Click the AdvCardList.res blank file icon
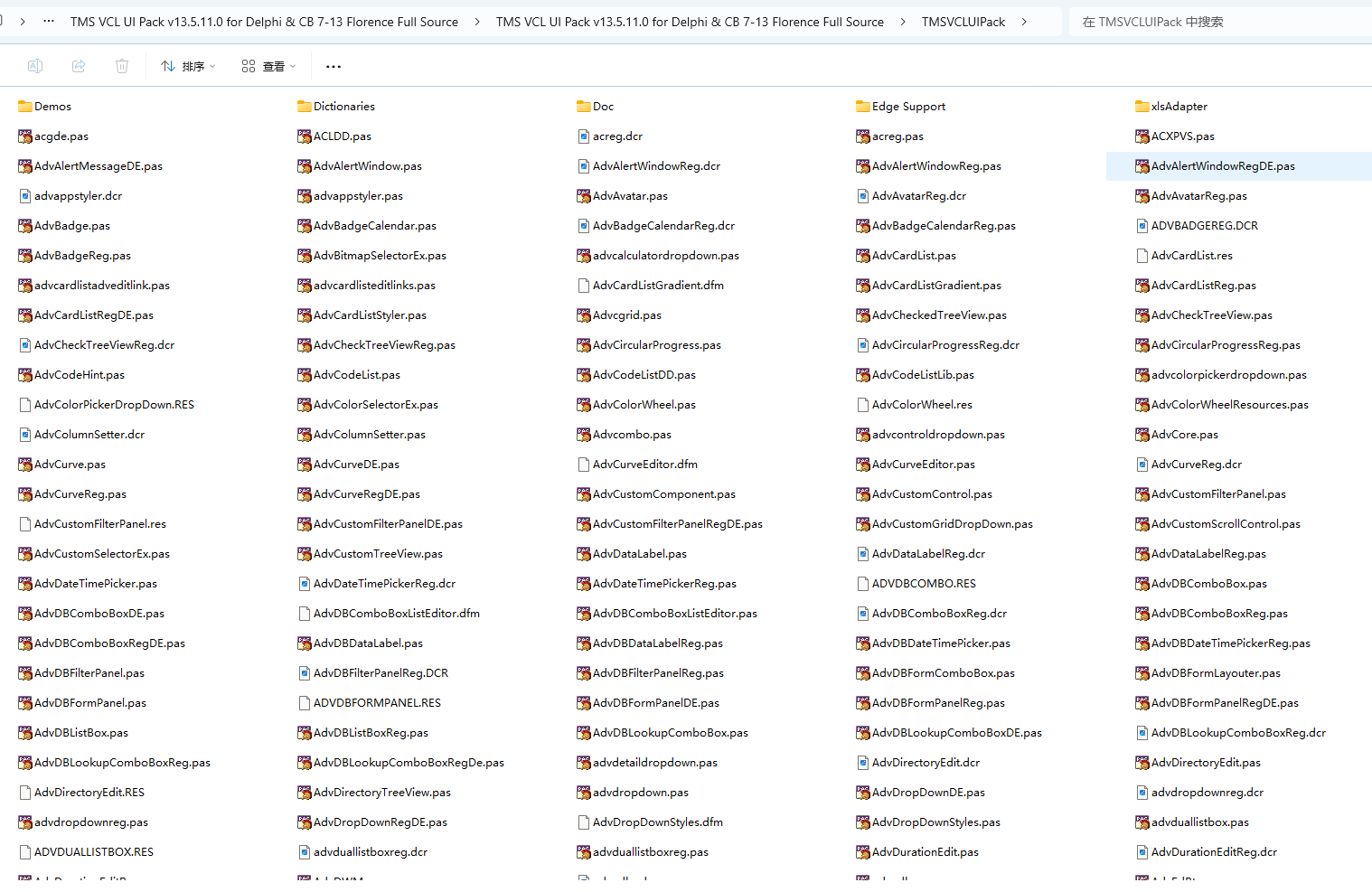The image size is (1372, 892). [x=1142, y=256]
